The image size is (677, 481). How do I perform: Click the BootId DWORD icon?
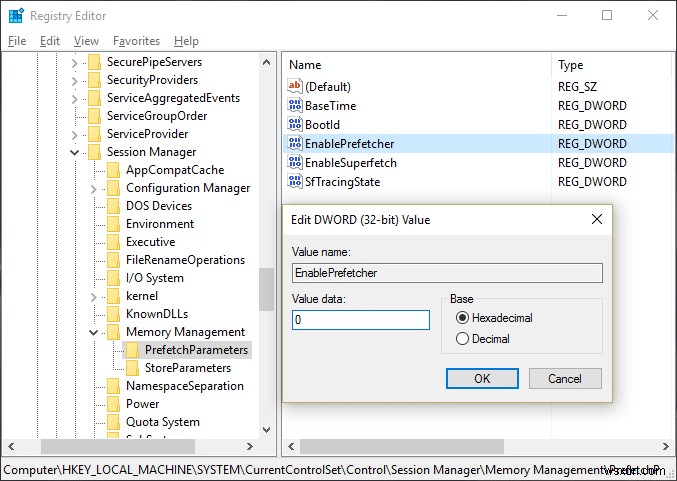pos(294,125)
